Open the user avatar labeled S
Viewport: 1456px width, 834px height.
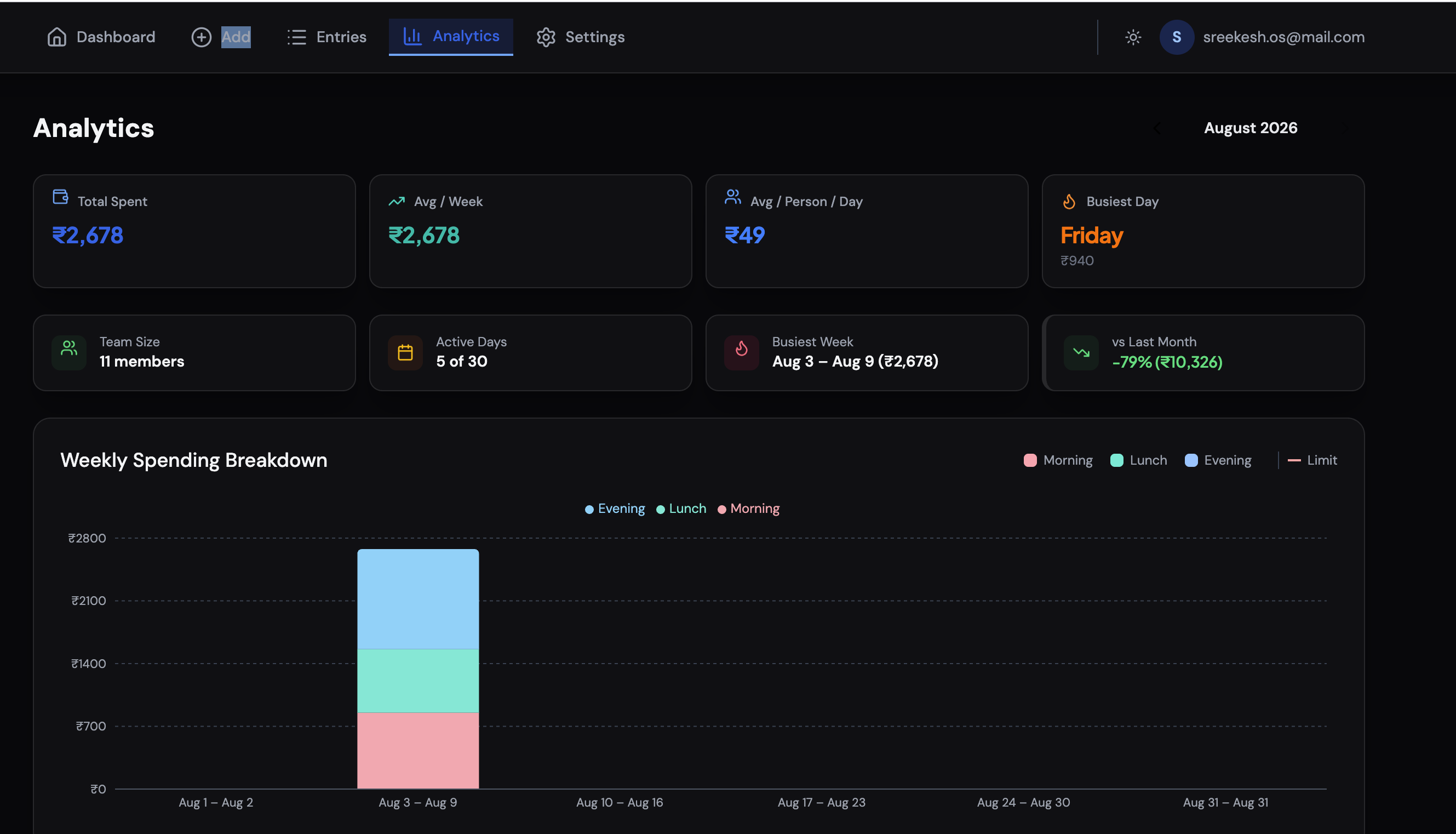click(x=1176, y=37)
